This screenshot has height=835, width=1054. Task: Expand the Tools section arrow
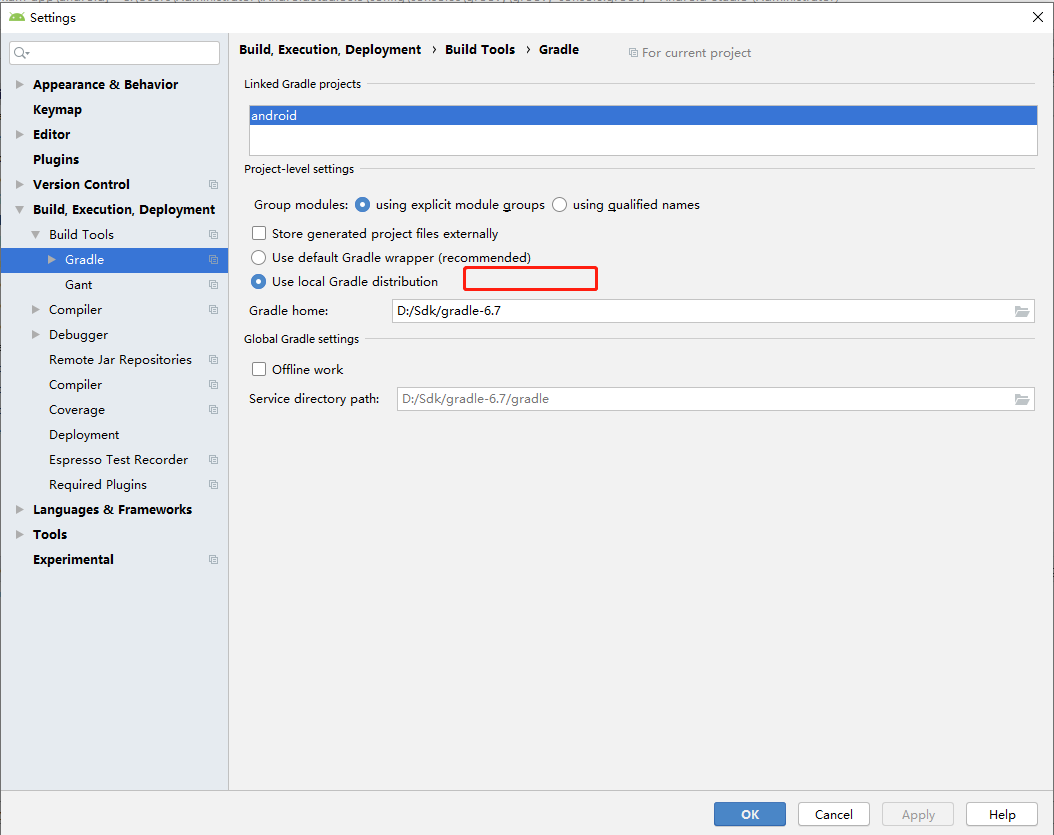pos(19,534)
